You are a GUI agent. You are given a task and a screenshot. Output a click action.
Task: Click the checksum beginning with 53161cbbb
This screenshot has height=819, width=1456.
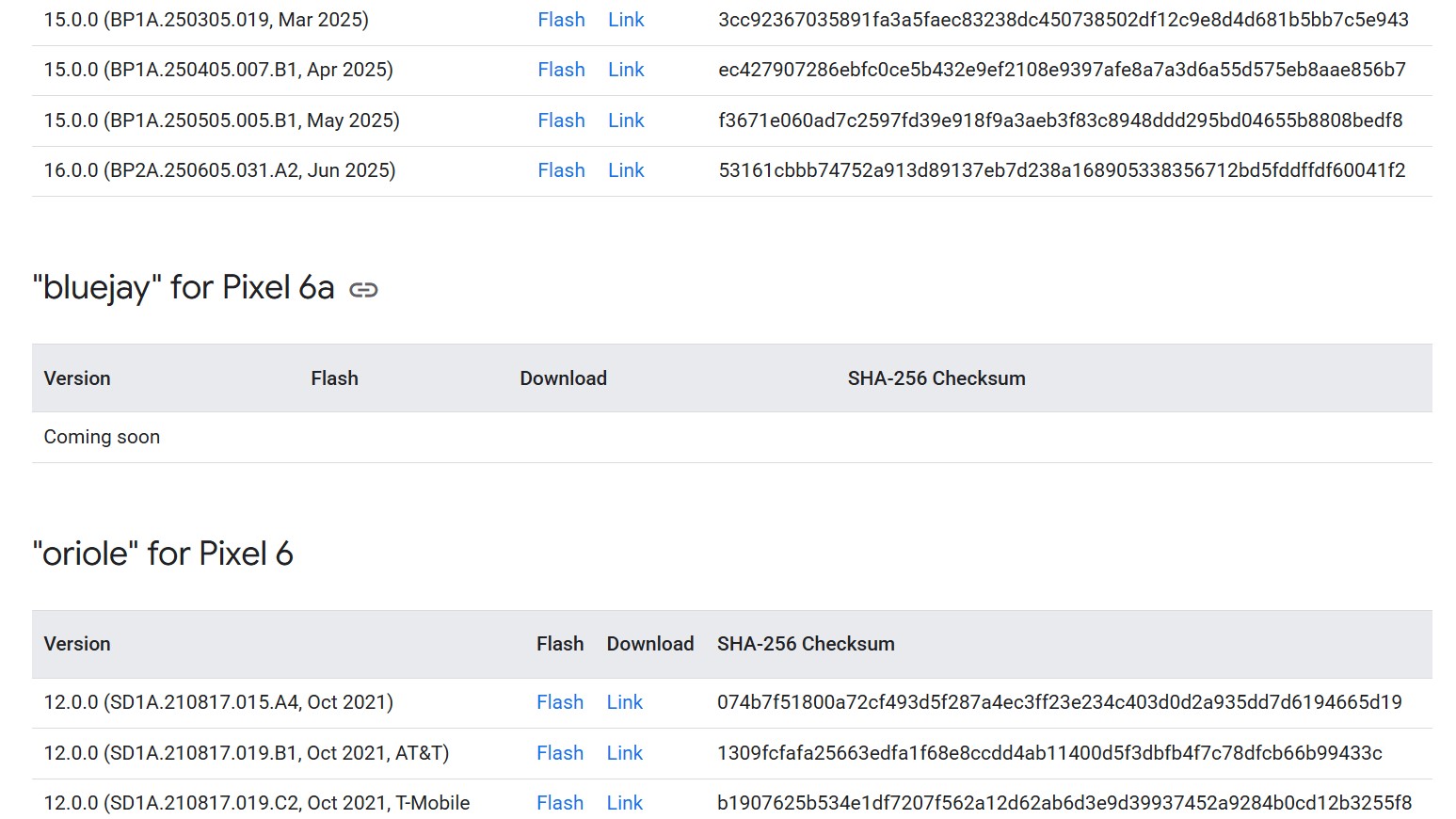pyautogui.click(x=1061, y=170)
